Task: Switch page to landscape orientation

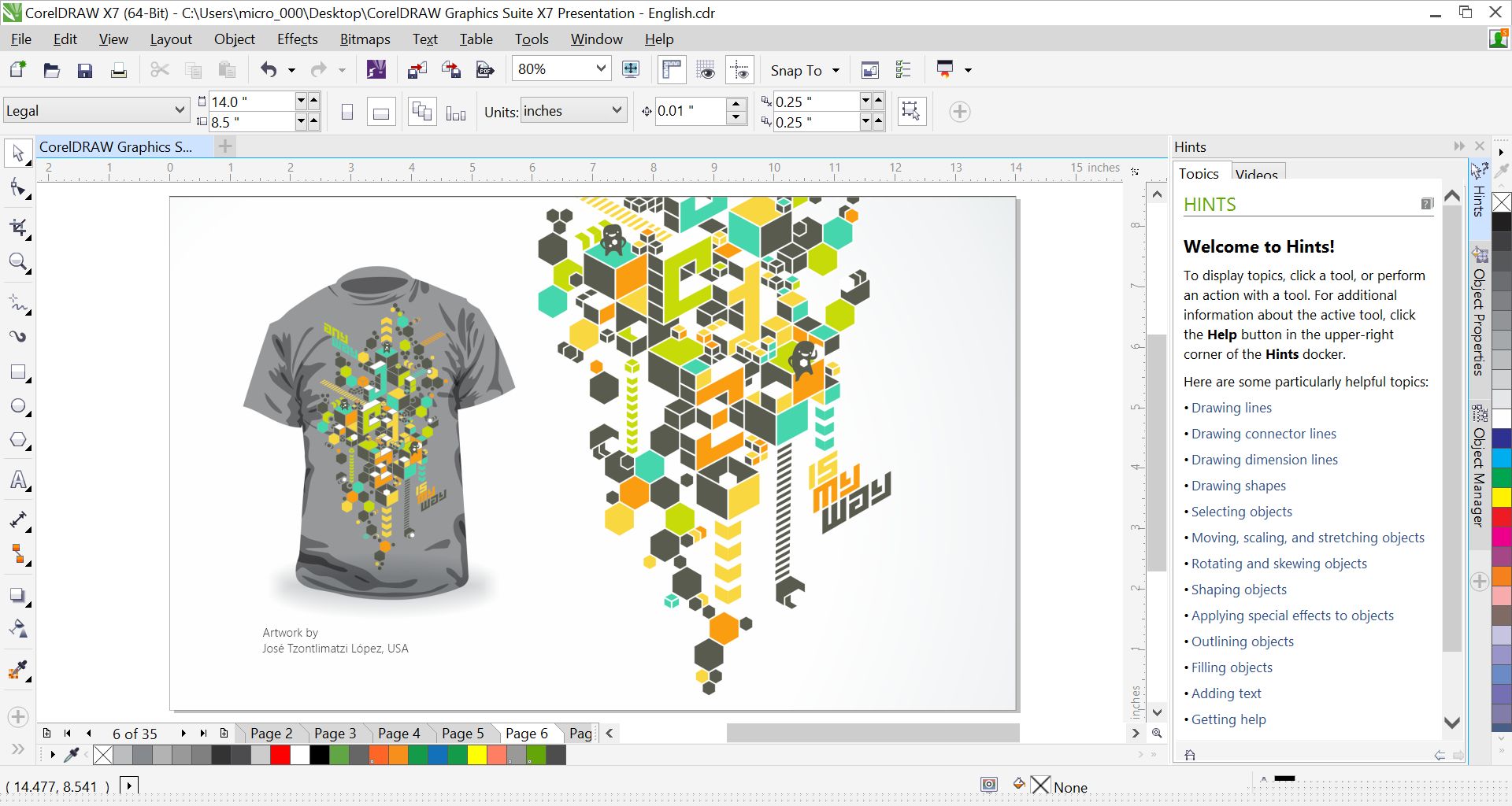Action: (x=380, y=112)
